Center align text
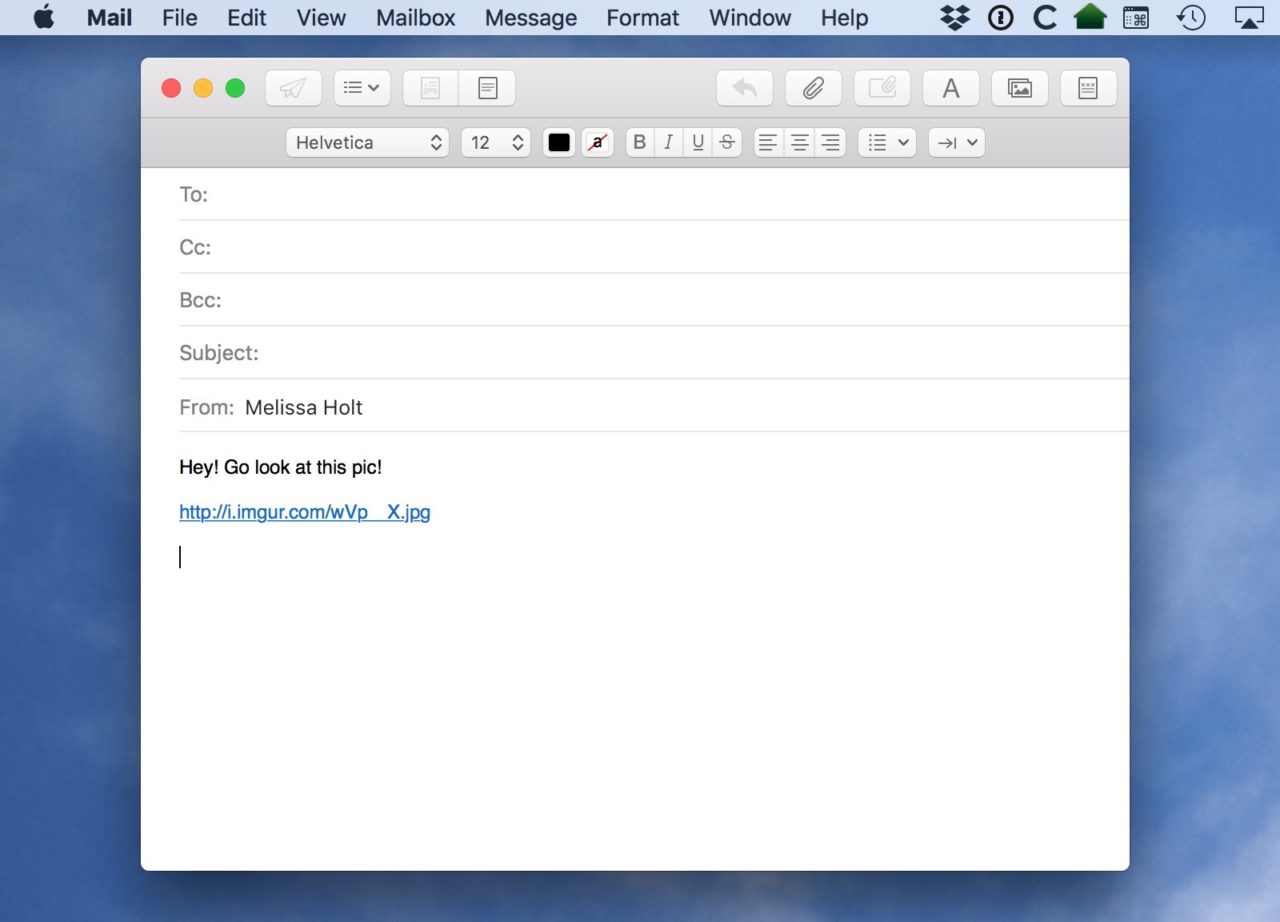This screenshot has height=922, width=1280. 799,143
